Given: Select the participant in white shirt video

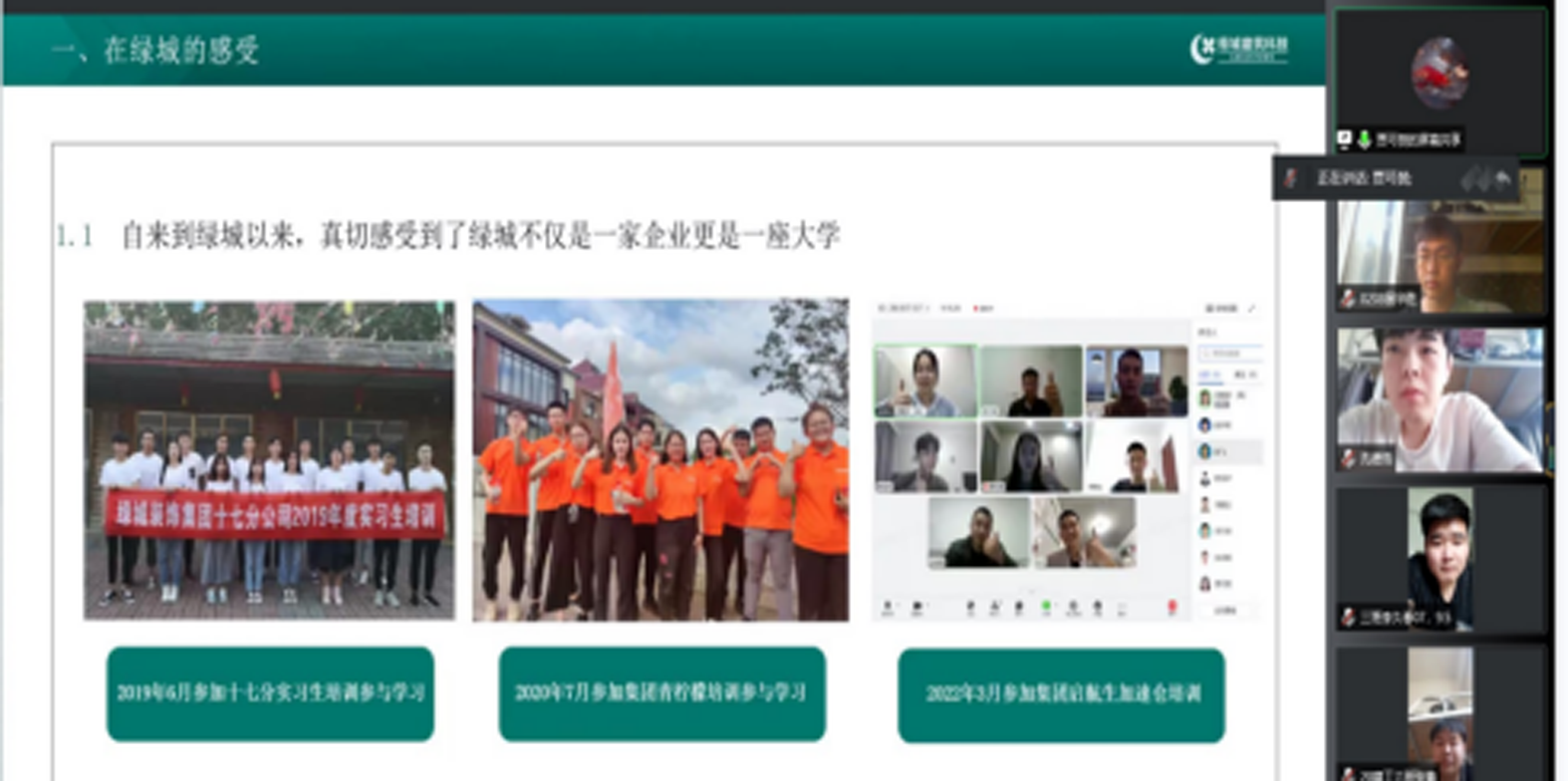Looking at the screenshot, I should coord(1438,398).
